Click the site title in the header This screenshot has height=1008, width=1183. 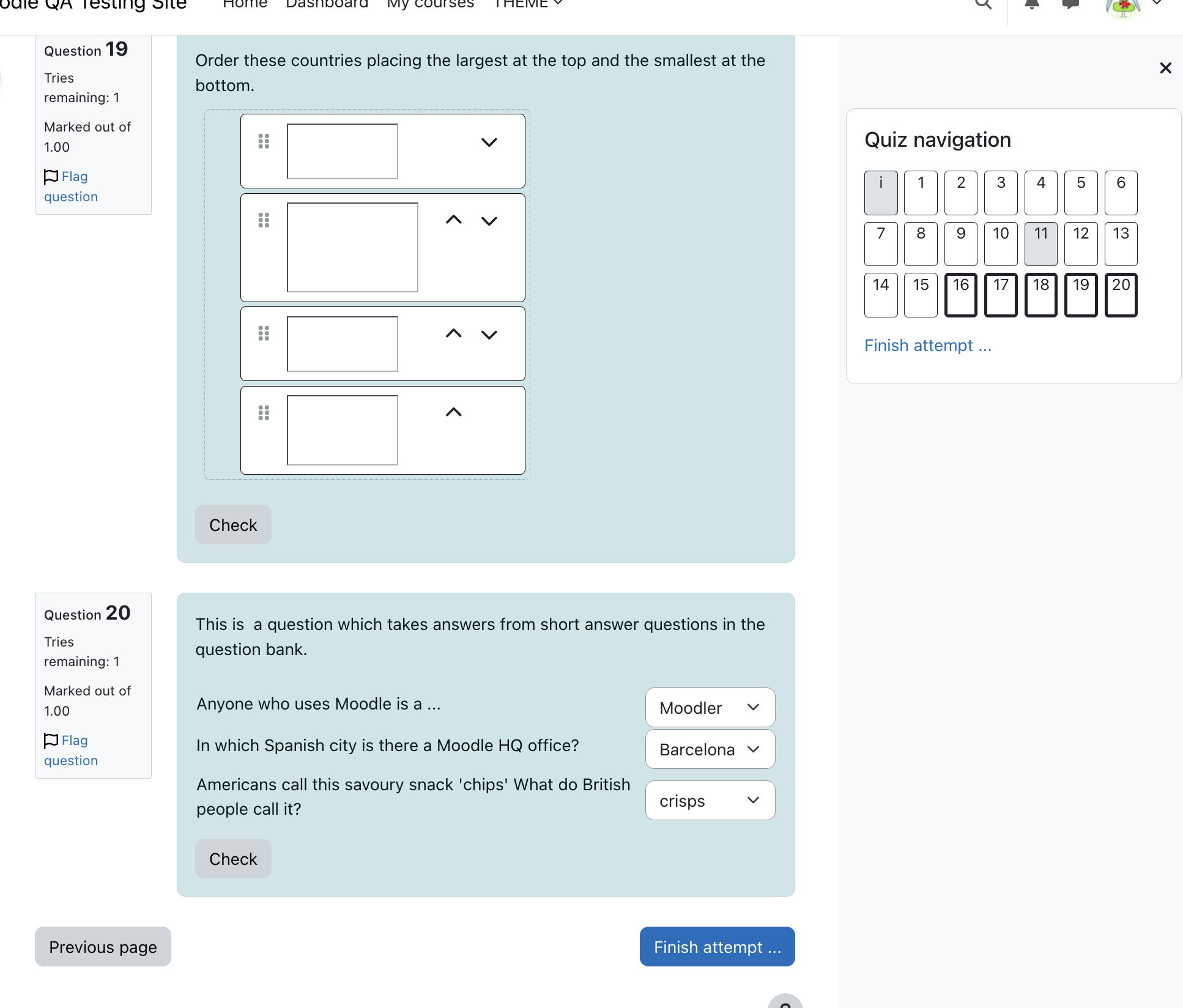pyautogui.click(x=93, y=5)
